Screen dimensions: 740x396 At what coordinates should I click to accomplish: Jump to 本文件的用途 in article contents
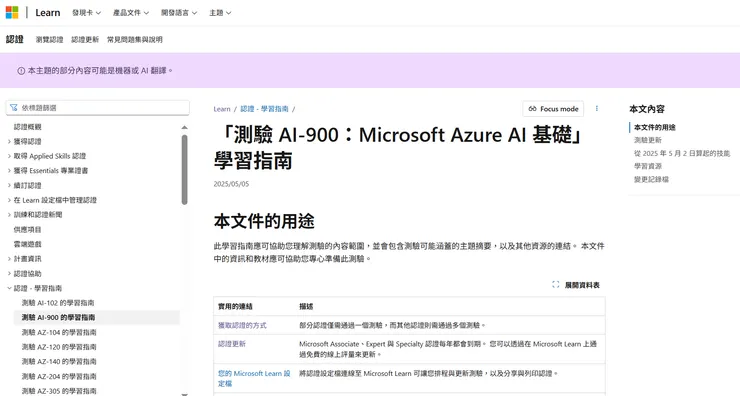655,127
